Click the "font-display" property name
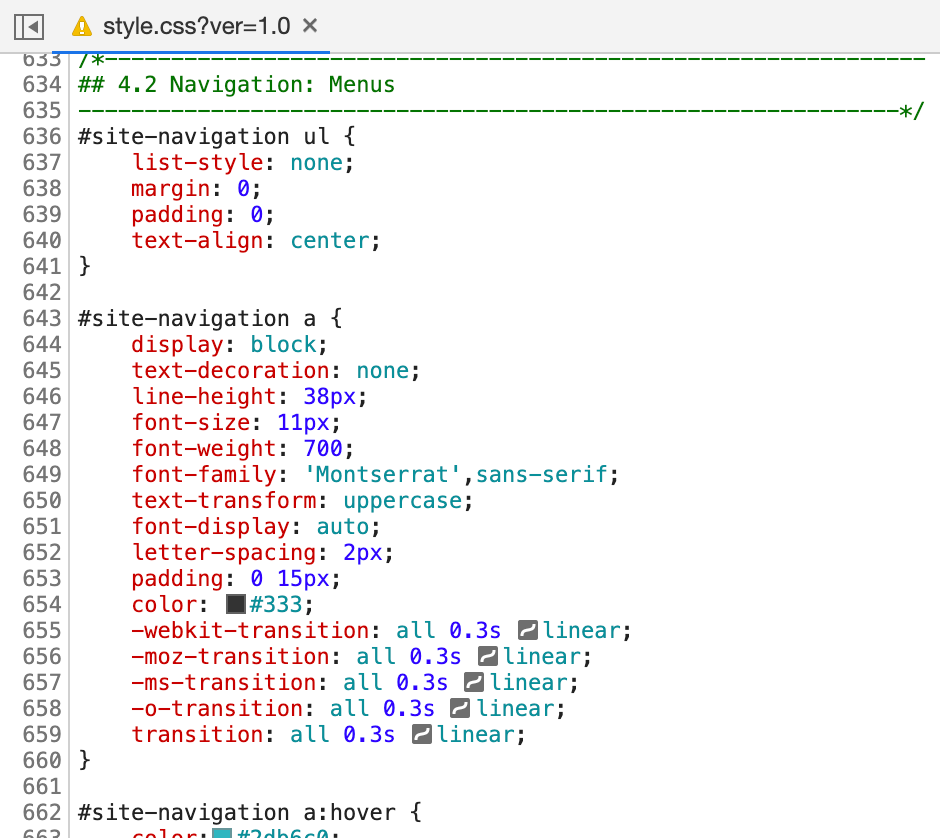Image resolution: width=940 pixels, height=838 pixels. click(211, 526)
